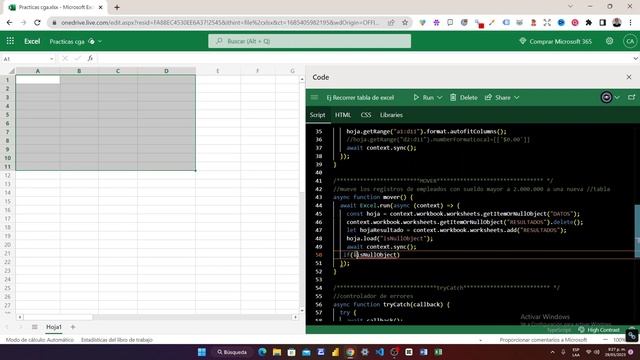Select column A header
The height and width of the screenshot is (360, 640).
pos(38,71)
